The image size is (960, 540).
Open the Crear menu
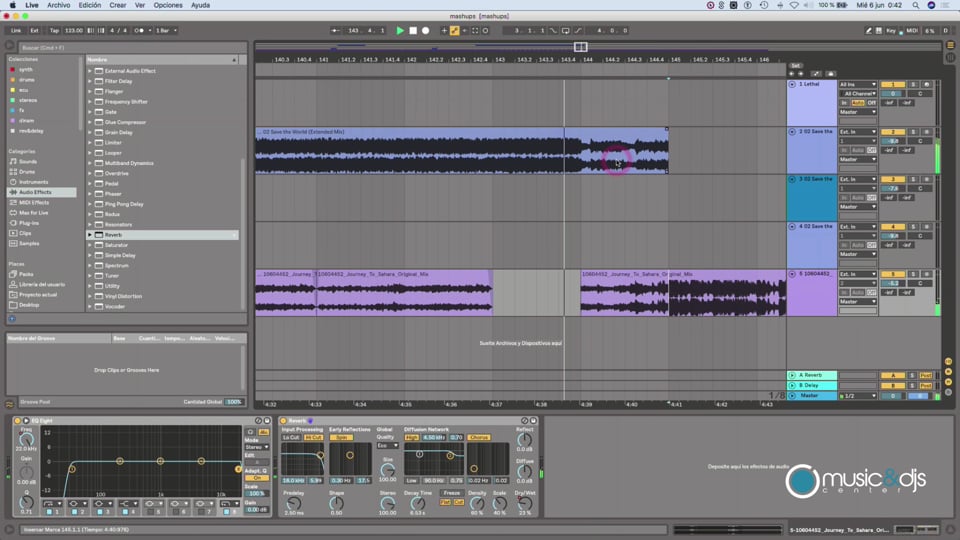pos(118,5)
